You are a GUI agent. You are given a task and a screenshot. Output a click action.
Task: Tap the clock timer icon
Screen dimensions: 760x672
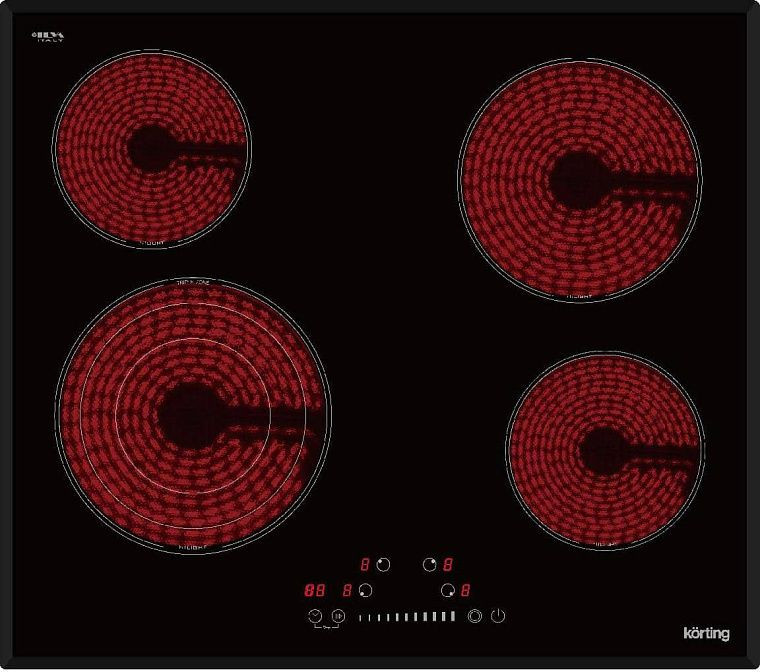[316, 616]
